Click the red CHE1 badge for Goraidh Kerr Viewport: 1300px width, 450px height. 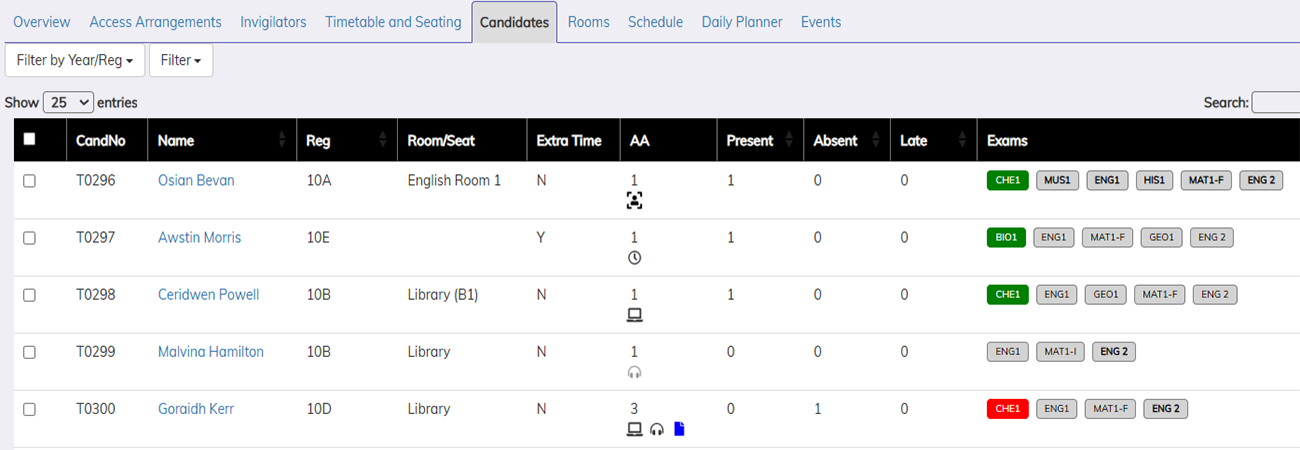coord(1007,409)
